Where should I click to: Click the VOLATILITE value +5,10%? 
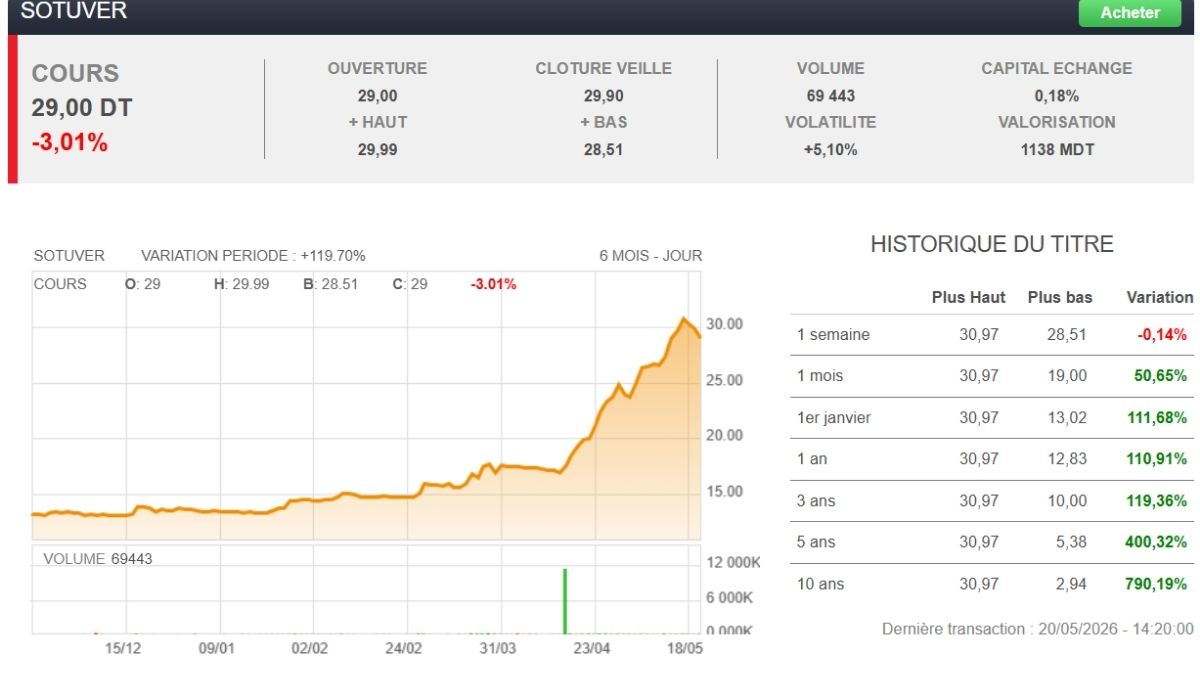pyautogui.click(x=830, y=150)
